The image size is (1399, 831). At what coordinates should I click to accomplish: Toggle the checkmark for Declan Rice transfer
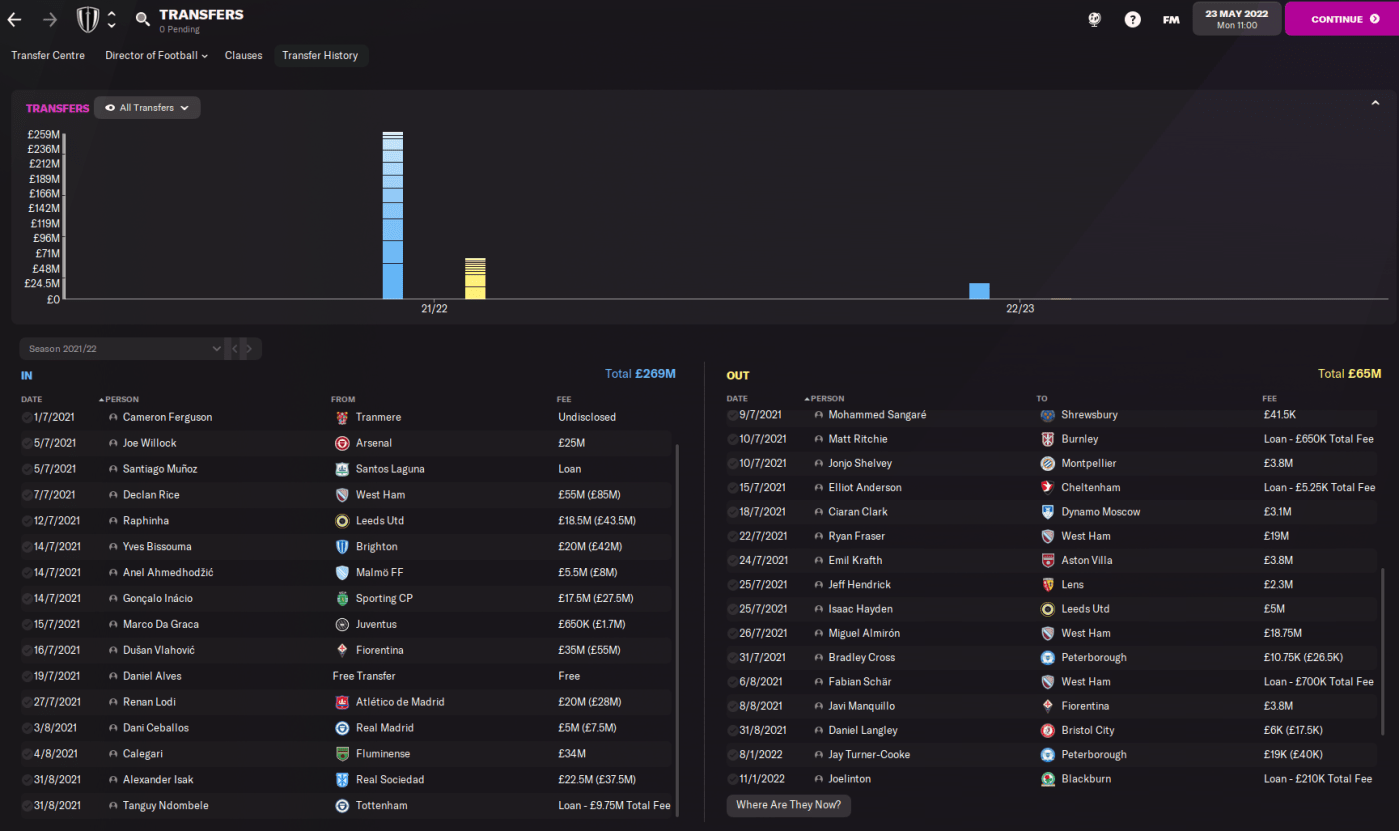click(x=26, y=495)
